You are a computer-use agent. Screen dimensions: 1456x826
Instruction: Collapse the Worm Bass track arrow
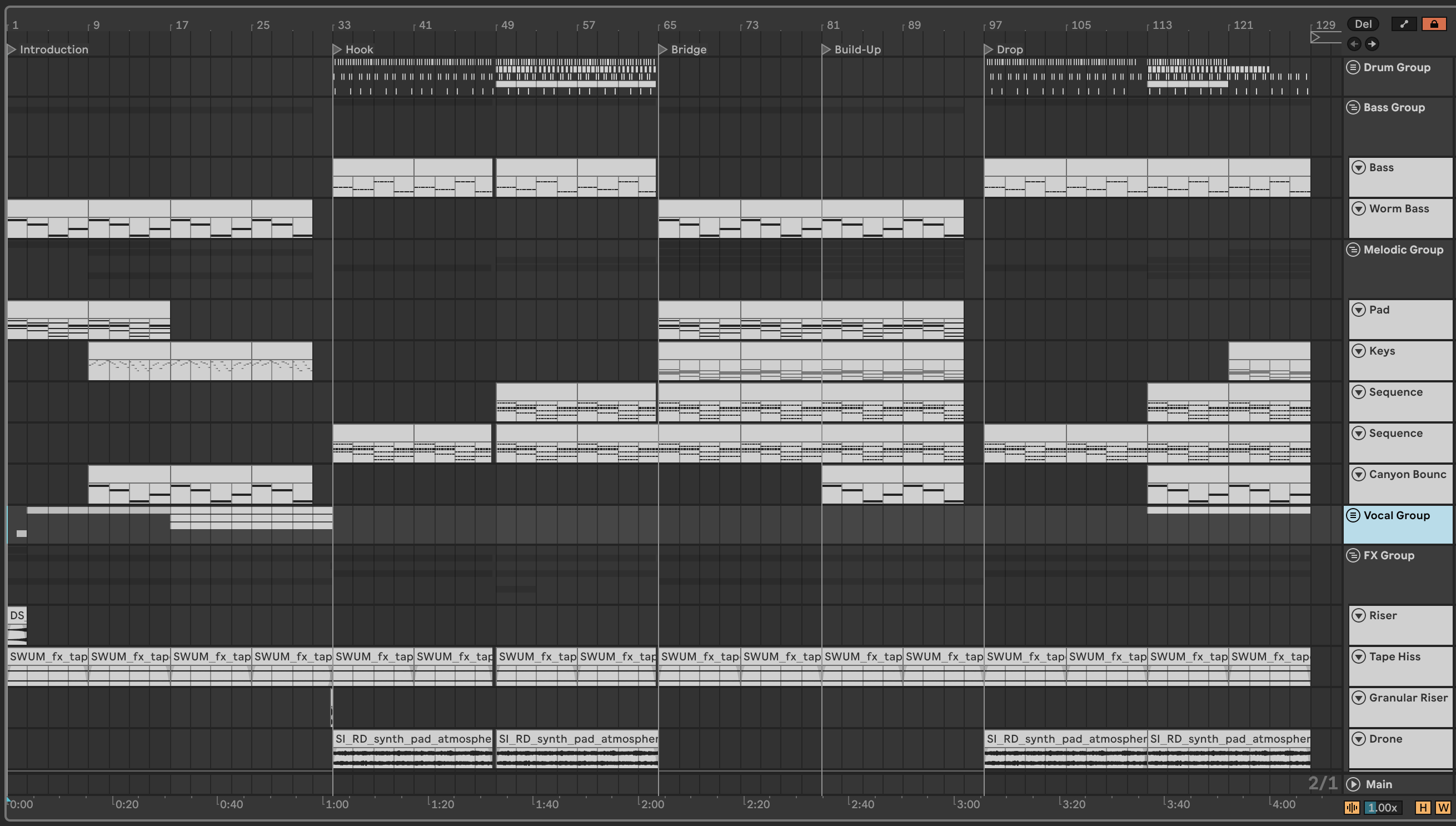tap(1358, 209)
